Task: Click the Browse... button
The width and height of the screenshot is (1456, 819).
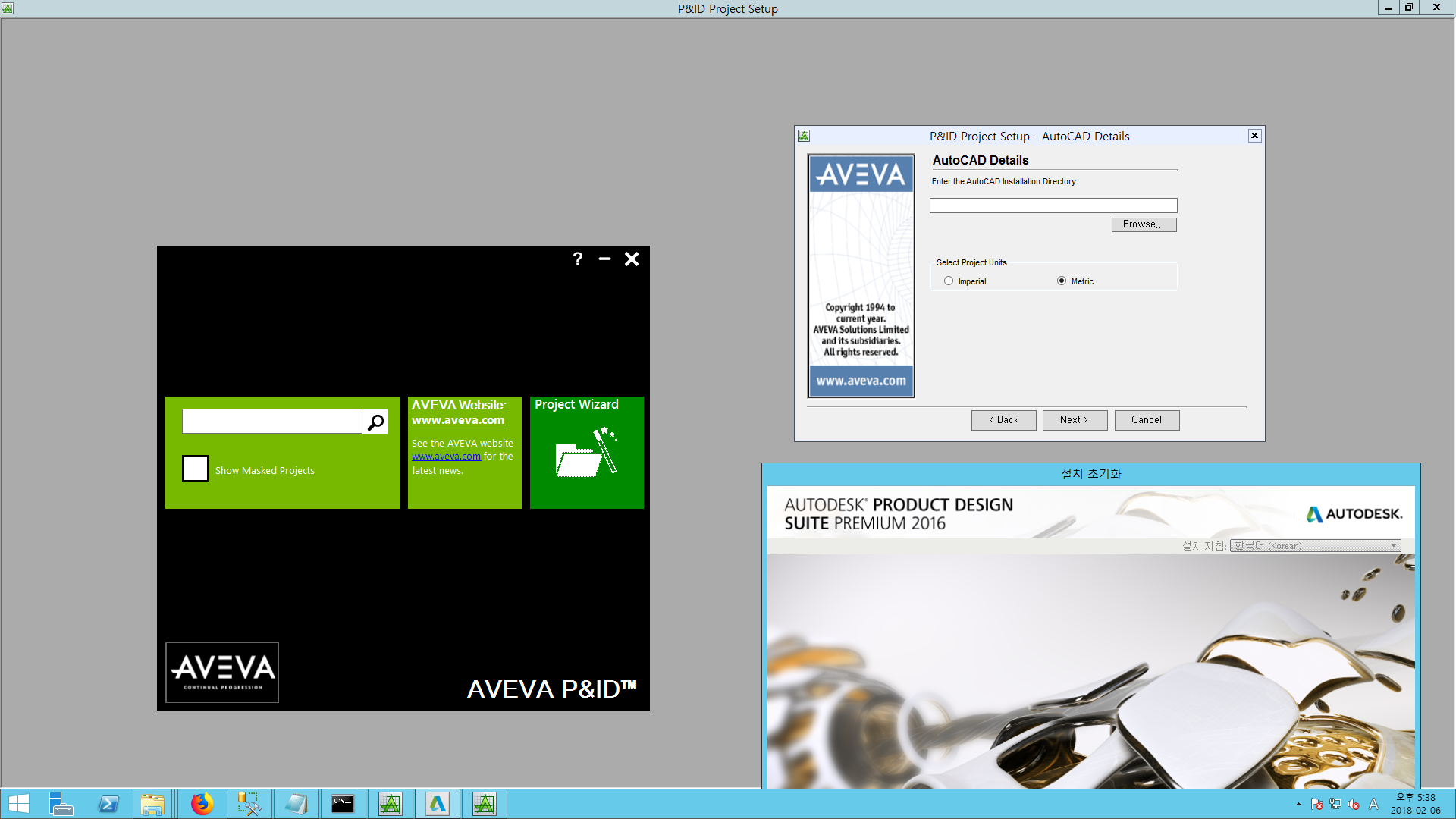Action: point(1144,224)
